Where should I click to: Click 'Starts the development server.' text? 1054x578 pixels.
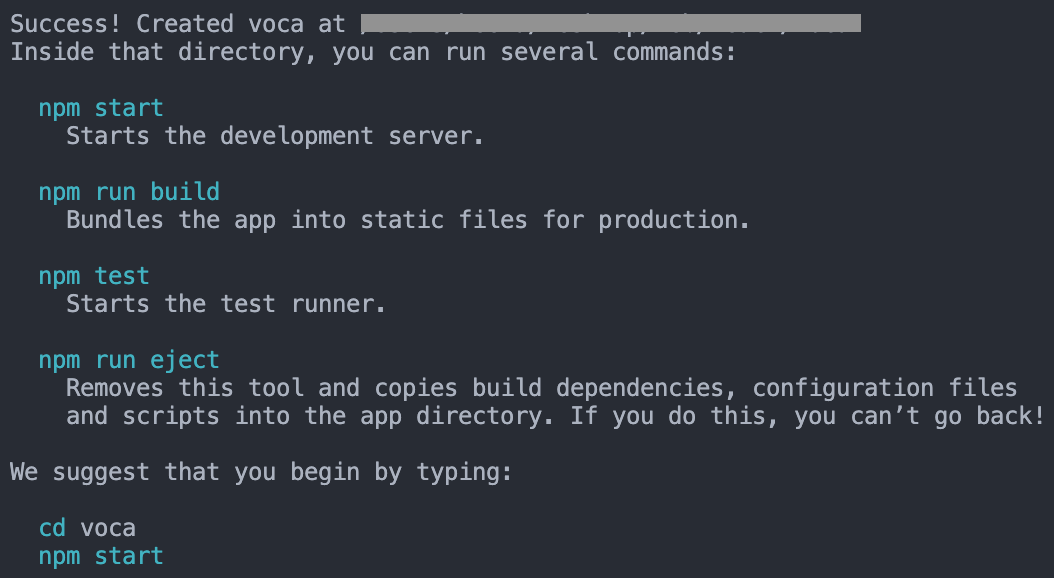[274, 136]
